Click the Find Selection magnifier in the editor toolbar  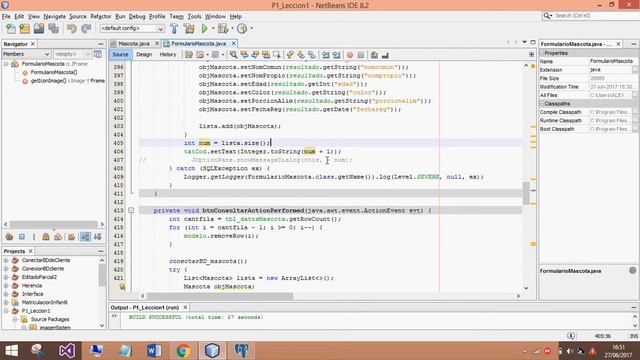tap(233, 55)
